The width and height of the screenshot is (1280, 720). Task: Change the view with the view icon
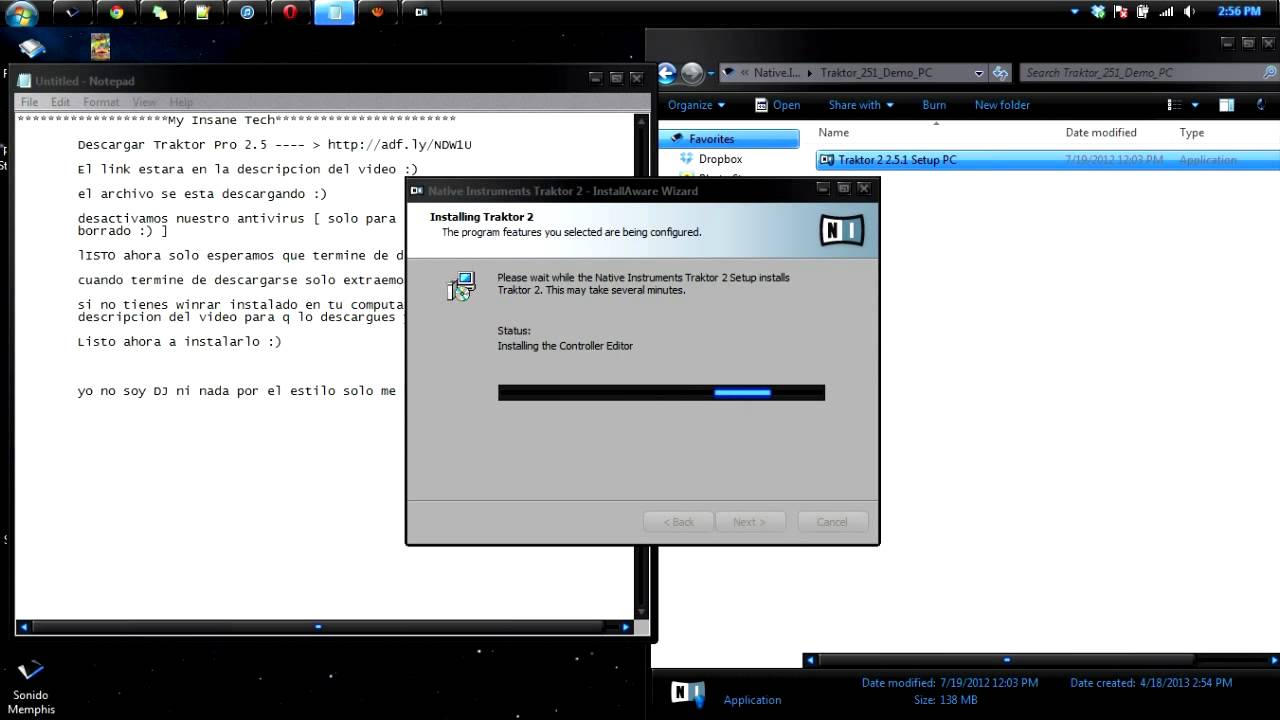pos(1175,105)
